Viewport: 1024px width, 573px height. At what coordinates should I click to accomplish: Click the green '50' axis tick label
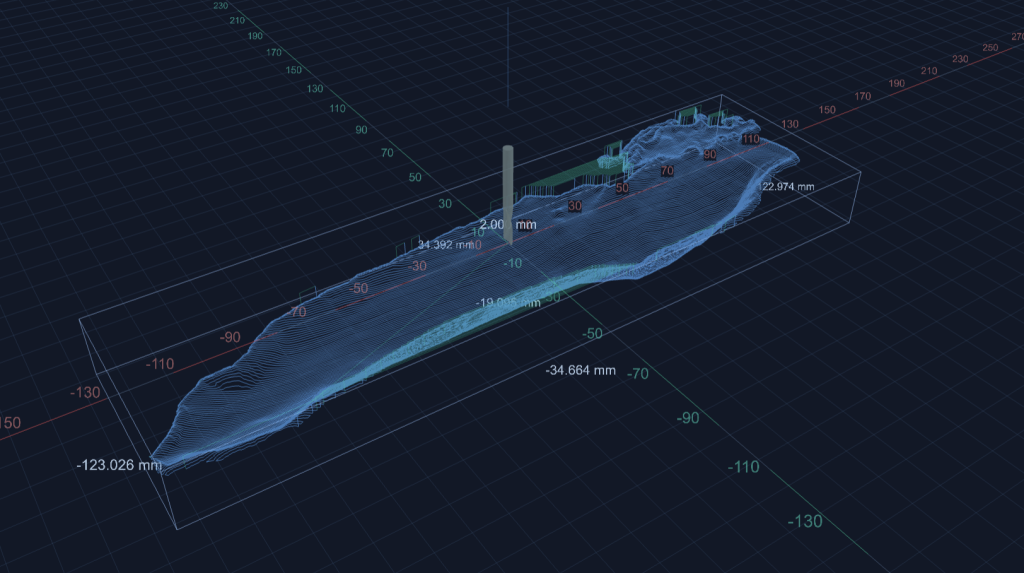pos(415,178)
